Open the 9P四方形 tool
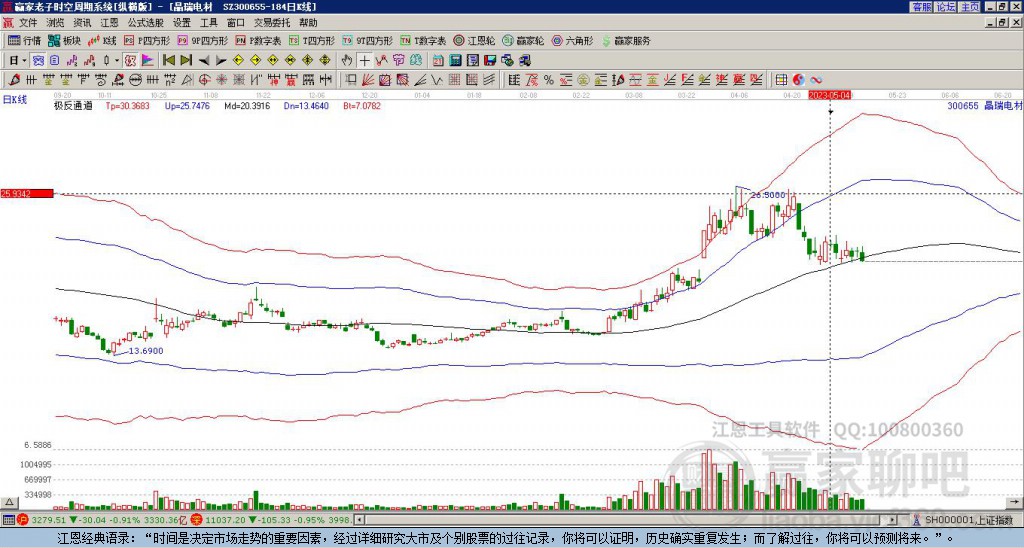This screenshot has height=548, width=1024. pos(202,40)
